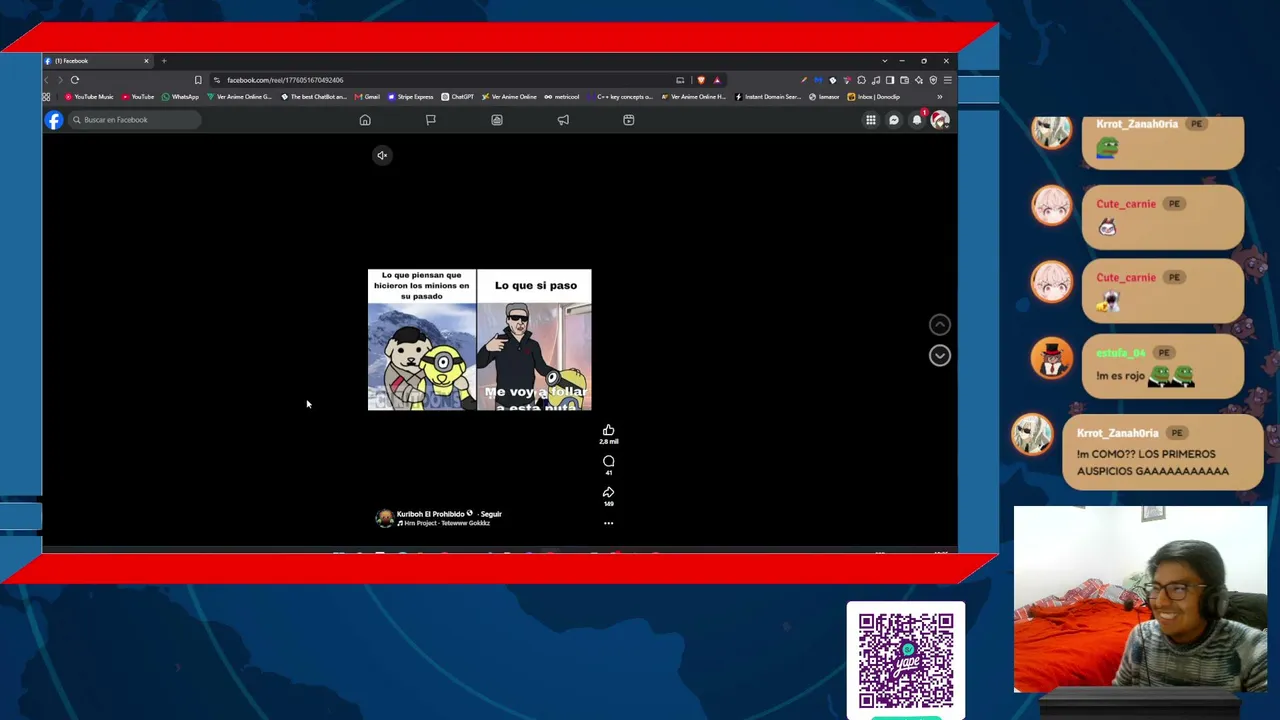Open the Hrn Project audio track link
Screen dimensions: 1280x720
[x=443, y=523]
